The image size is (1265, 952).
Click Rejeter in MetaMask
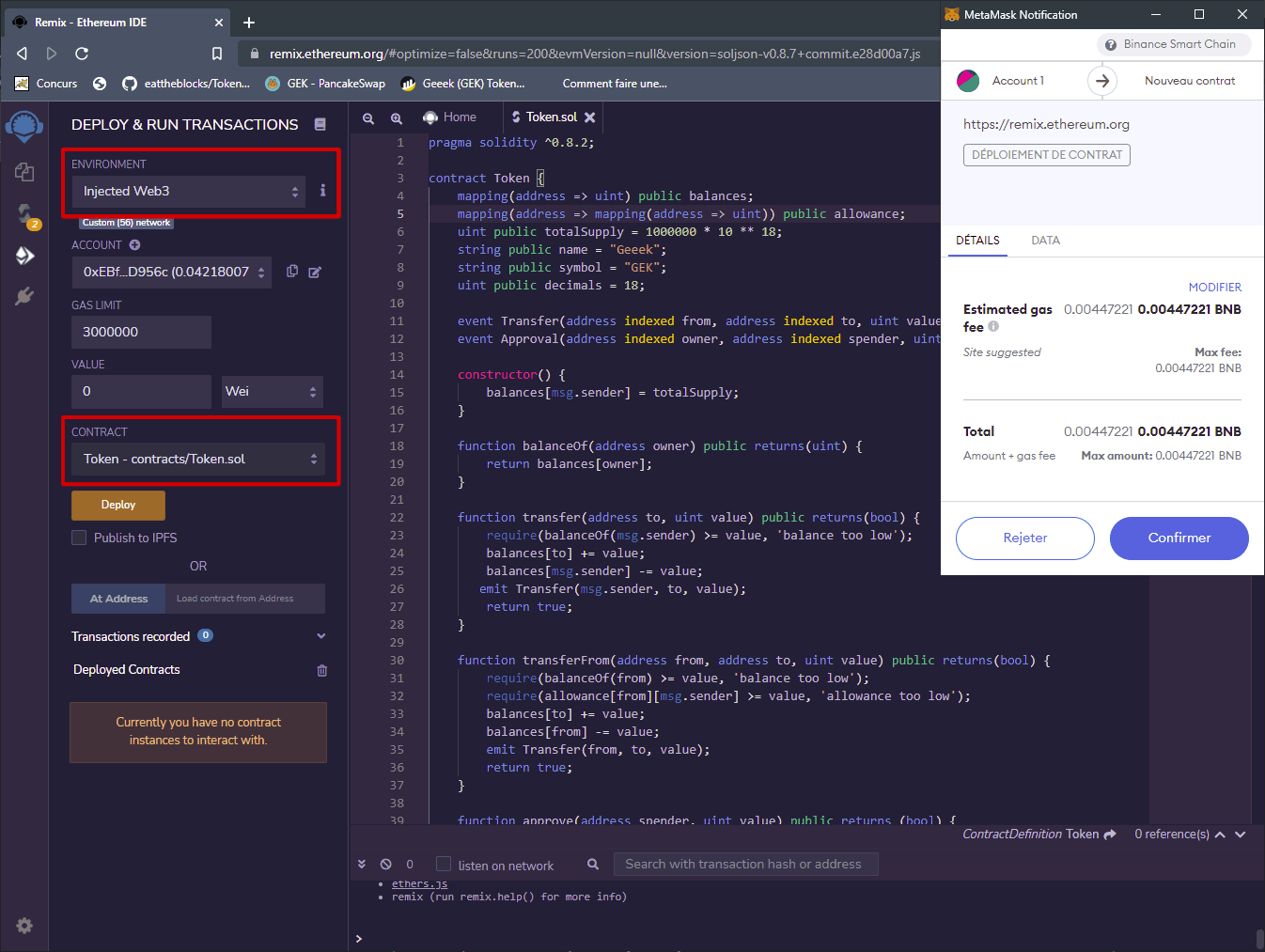coord(1025,538)
